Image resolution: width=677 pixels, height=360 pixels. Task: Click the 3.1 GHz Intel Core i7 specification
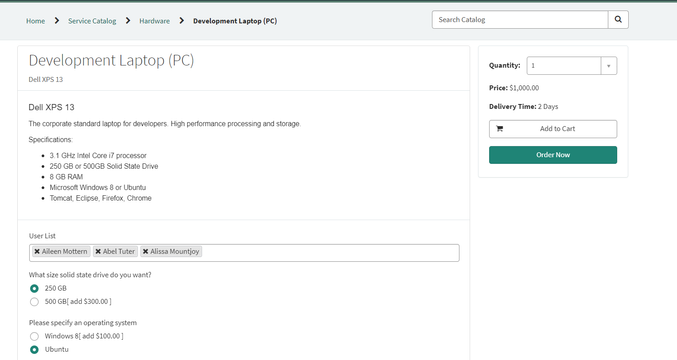[x=98, y=155]
